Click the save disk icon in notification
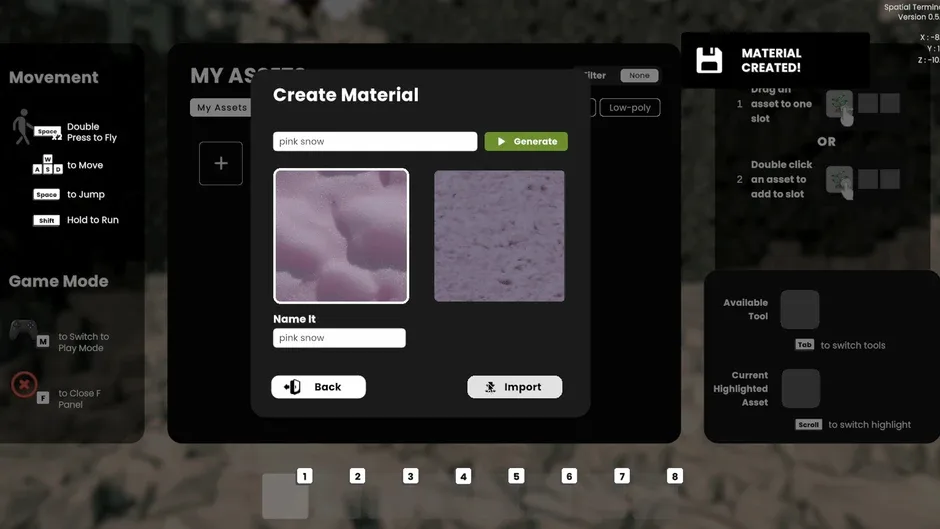This screenshot has height=529, width=940. [709, 61]
